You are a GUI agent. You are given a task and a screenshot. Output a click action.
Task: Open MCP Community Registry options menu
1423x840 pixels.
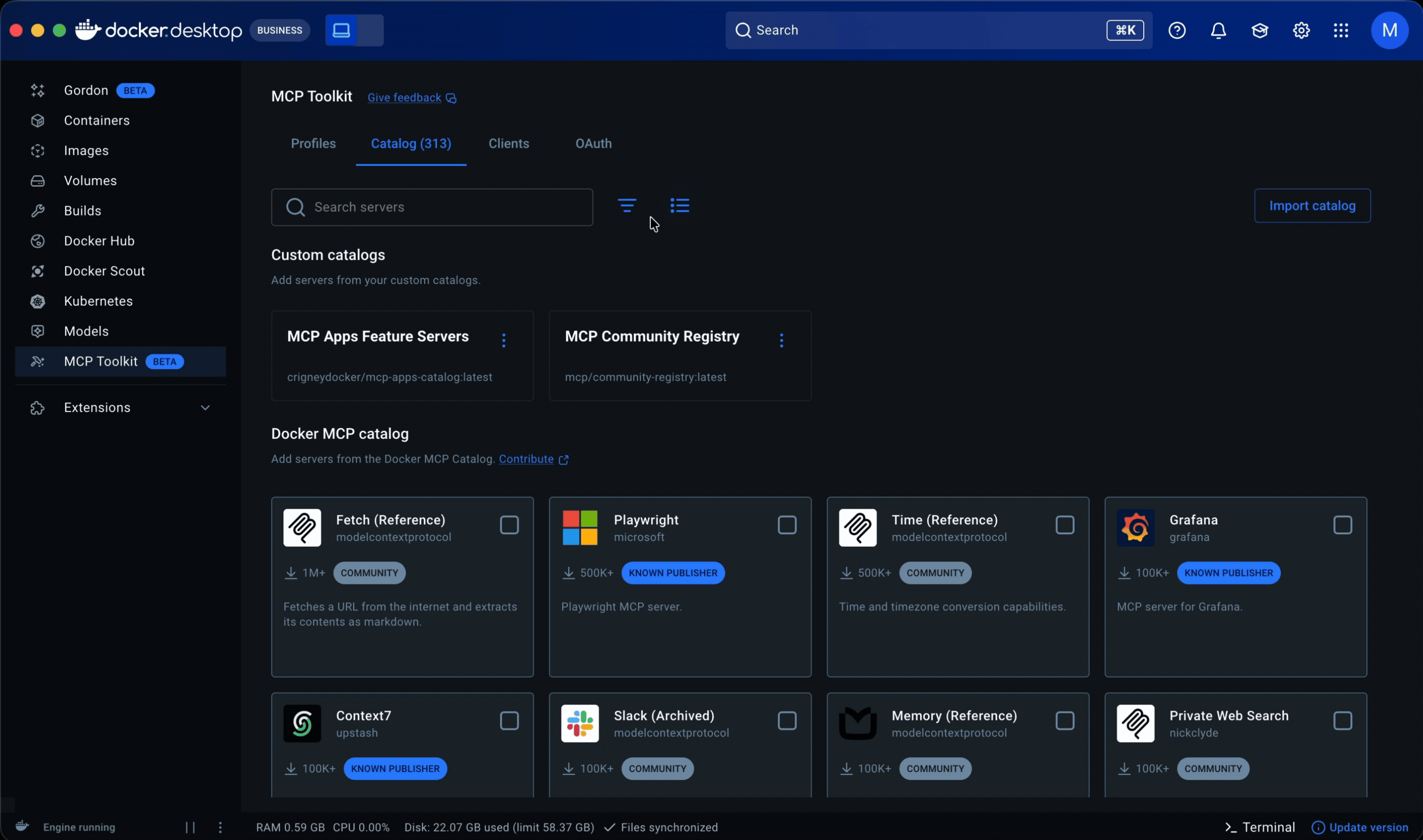click(x=781, y=340)
